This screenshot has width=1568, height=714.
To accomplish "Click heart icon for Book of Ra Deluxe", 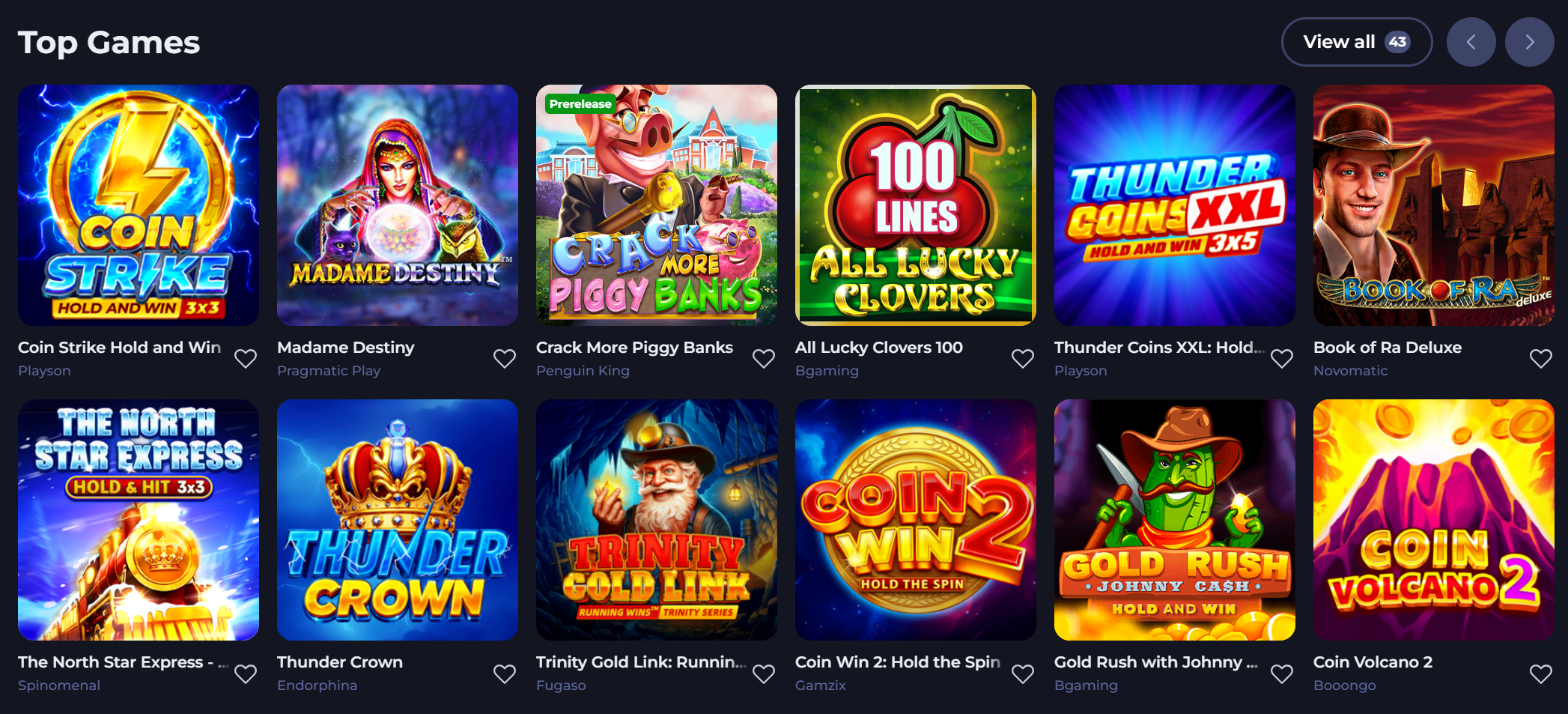I will [1541, 359].
